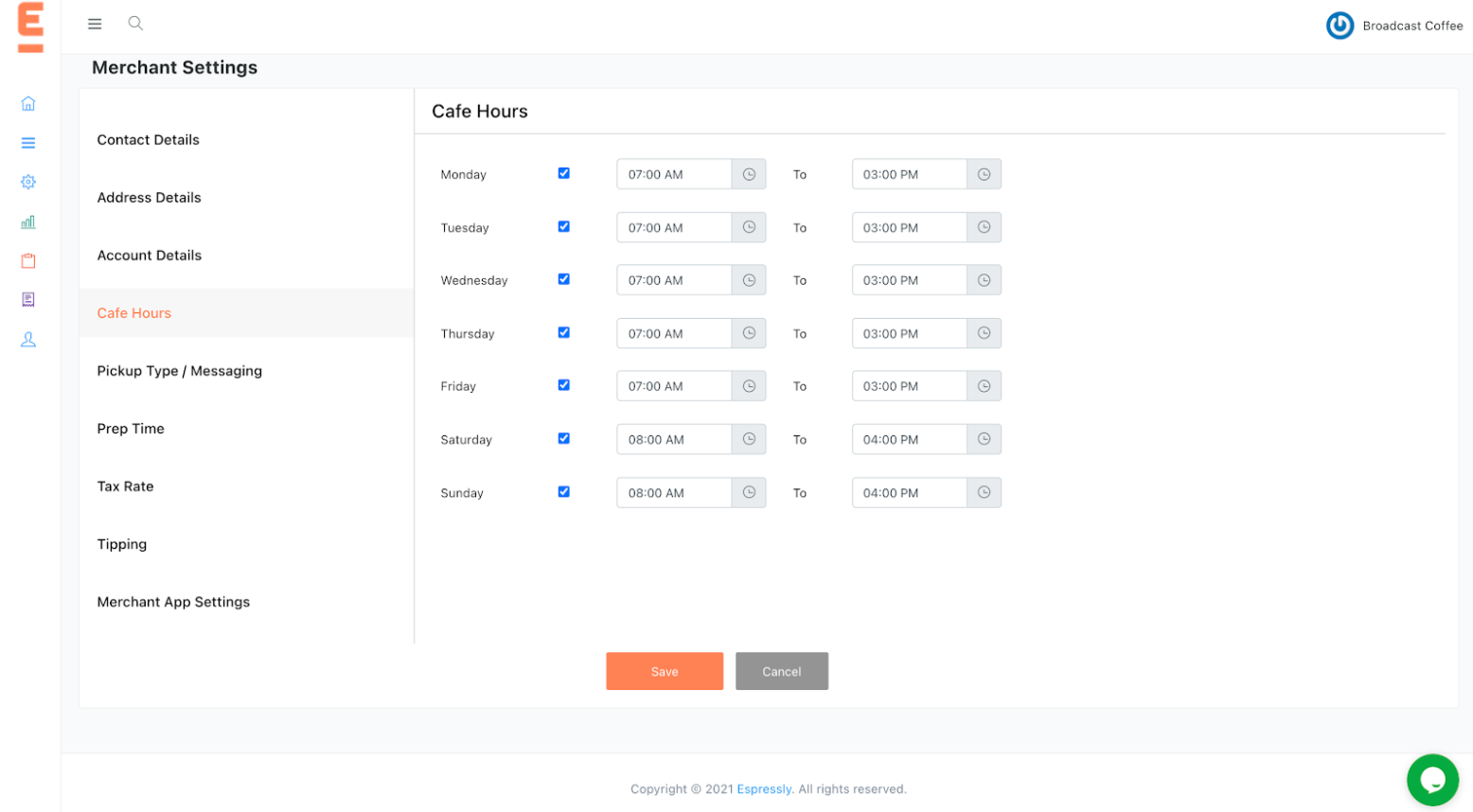Expand the hamburger menu in the header
1473x812 pixels.
click(95, 23)
